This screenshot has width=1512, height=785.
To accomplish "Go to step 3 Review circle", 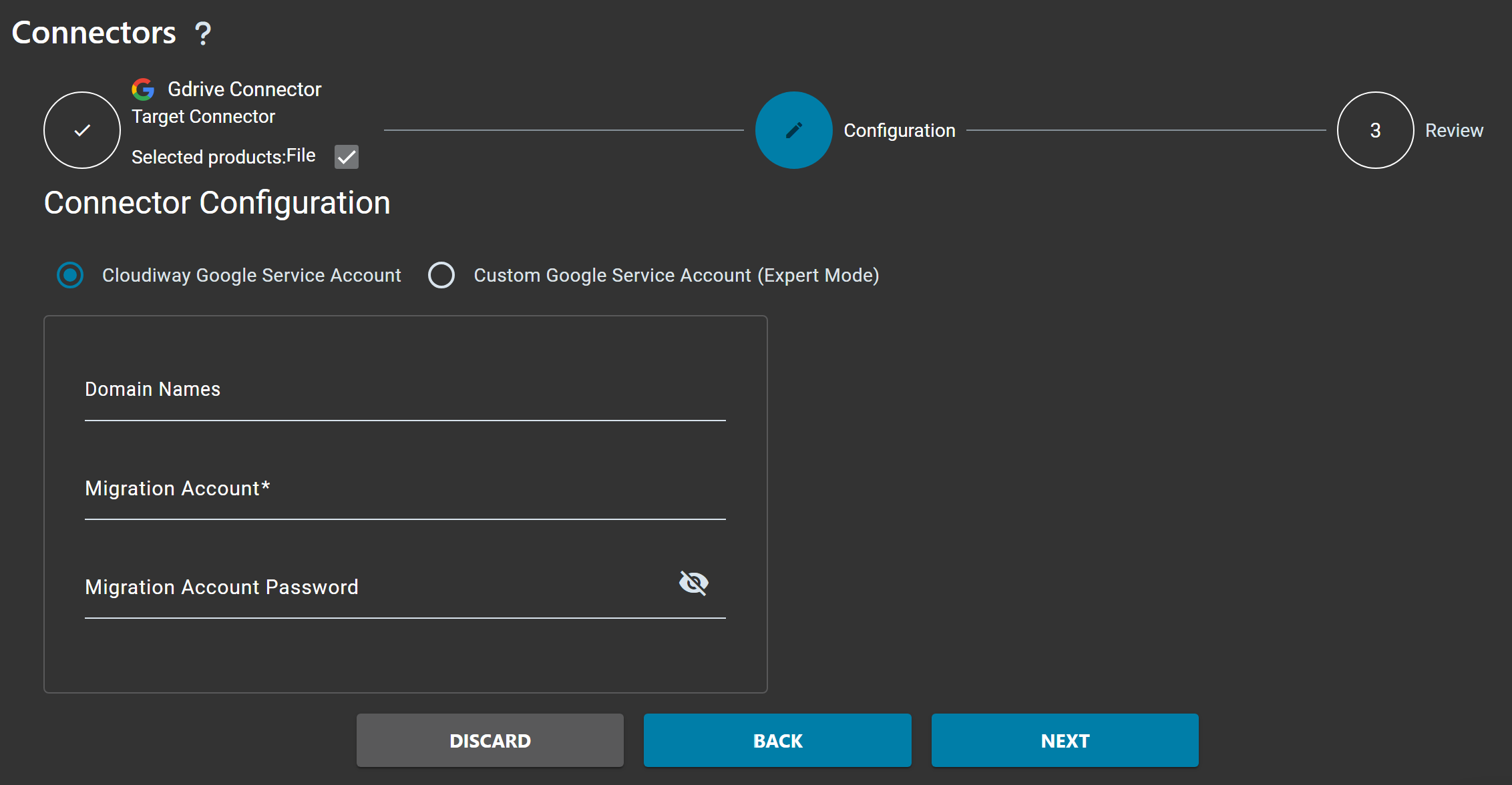I will (x=1375, y=130).
